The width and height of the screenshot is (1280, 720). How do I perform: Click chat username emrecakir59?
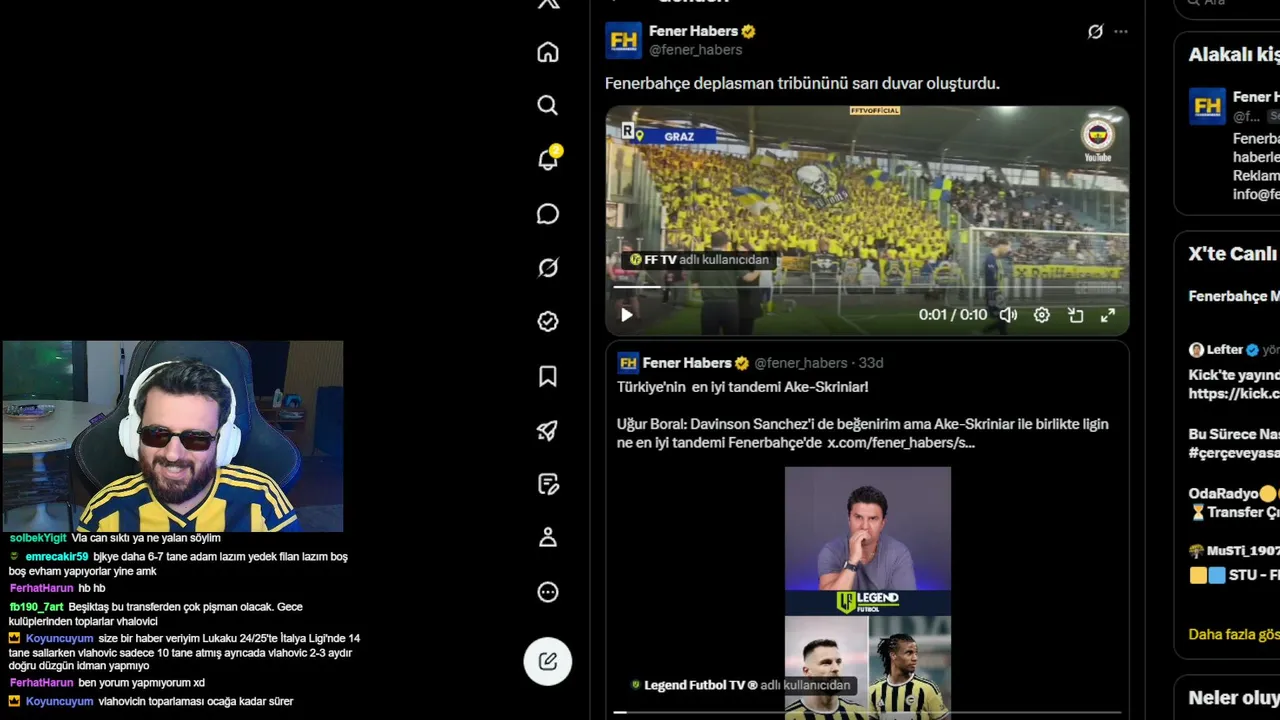(x=57, y=557)
